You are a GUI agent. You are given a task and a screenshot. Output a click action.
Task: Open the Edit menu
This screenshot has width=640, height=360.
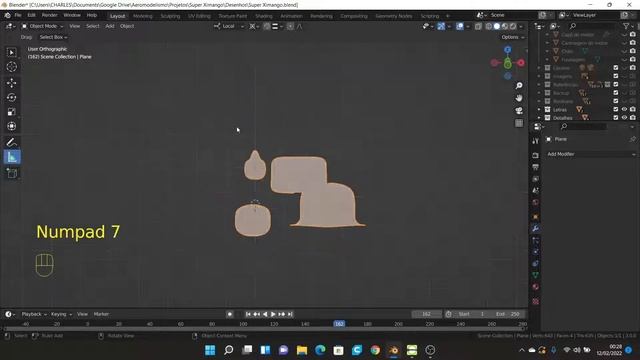tap(31, 15)
